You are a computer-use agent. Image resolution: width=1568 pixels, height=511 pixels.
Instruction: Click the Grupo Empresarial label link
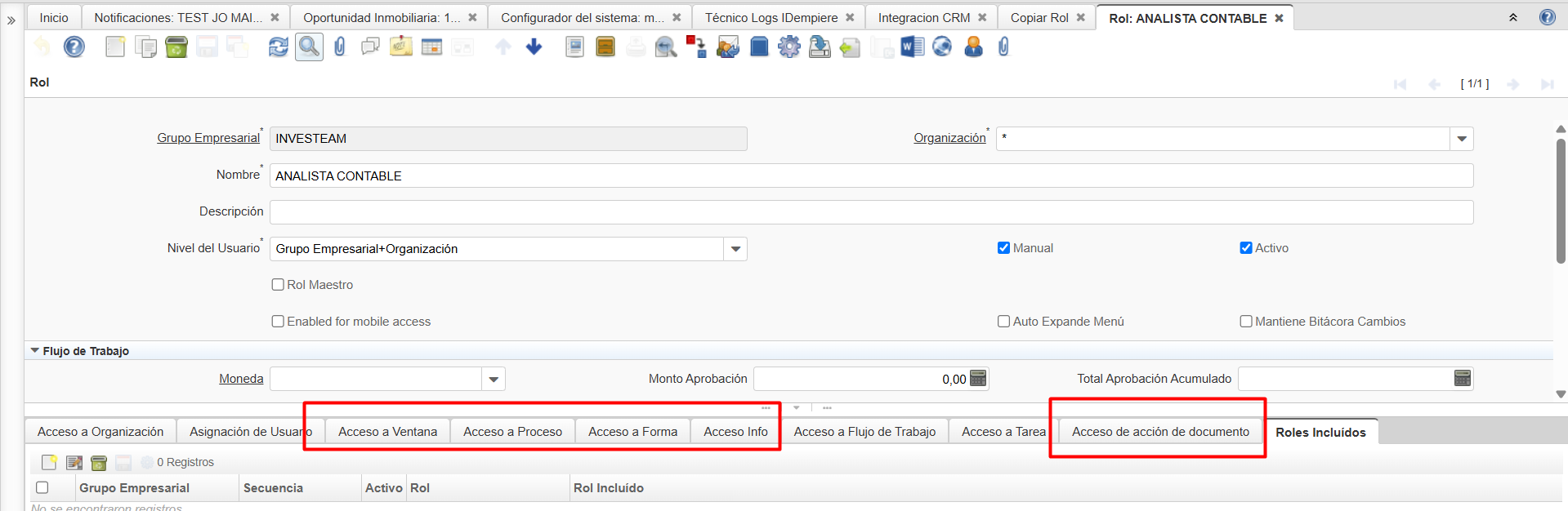click(208, 138)
